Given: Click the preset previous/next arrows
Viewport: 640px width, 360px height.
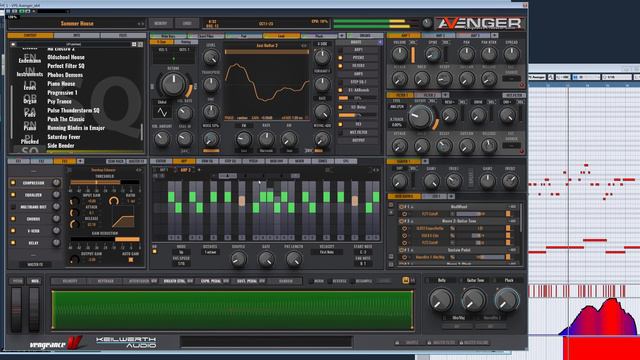Looking at the screenshot, I should point(140,24).
